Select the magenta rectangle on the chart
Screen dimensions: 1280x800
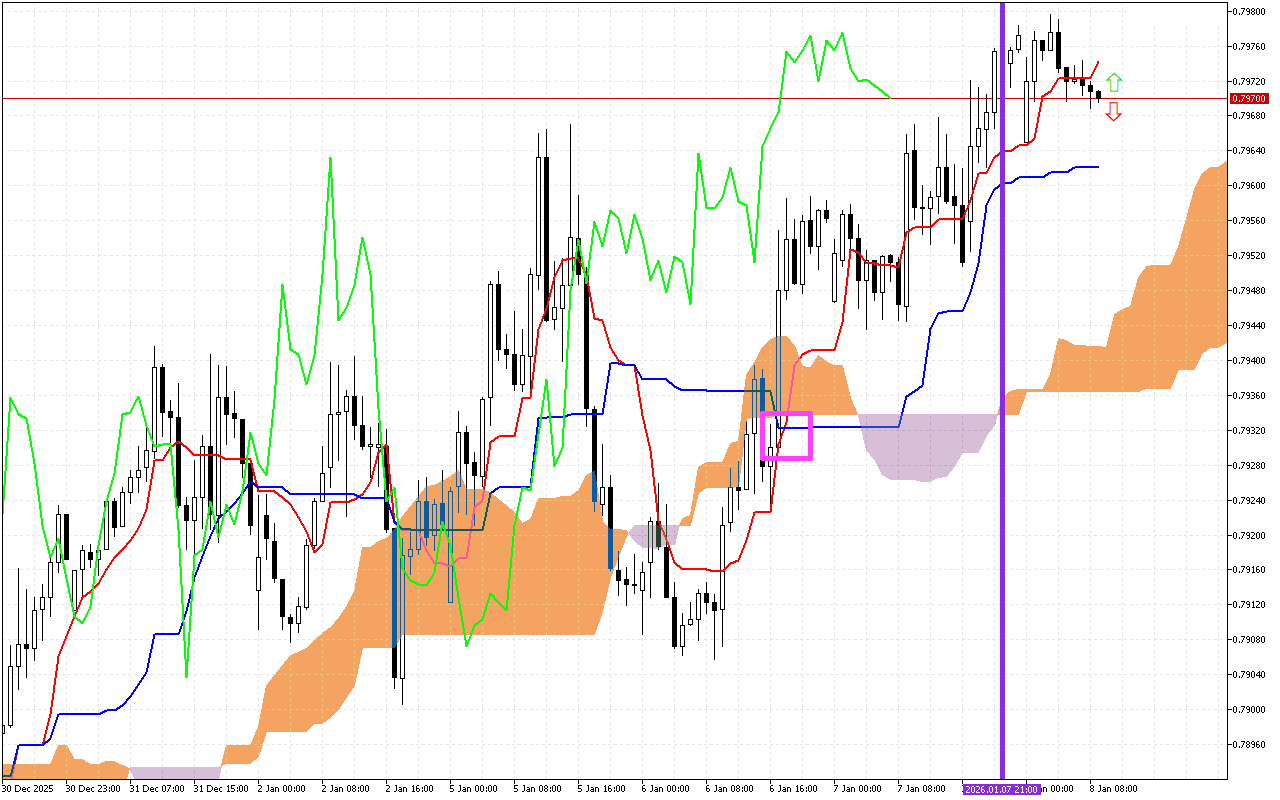tap(787, 436)
